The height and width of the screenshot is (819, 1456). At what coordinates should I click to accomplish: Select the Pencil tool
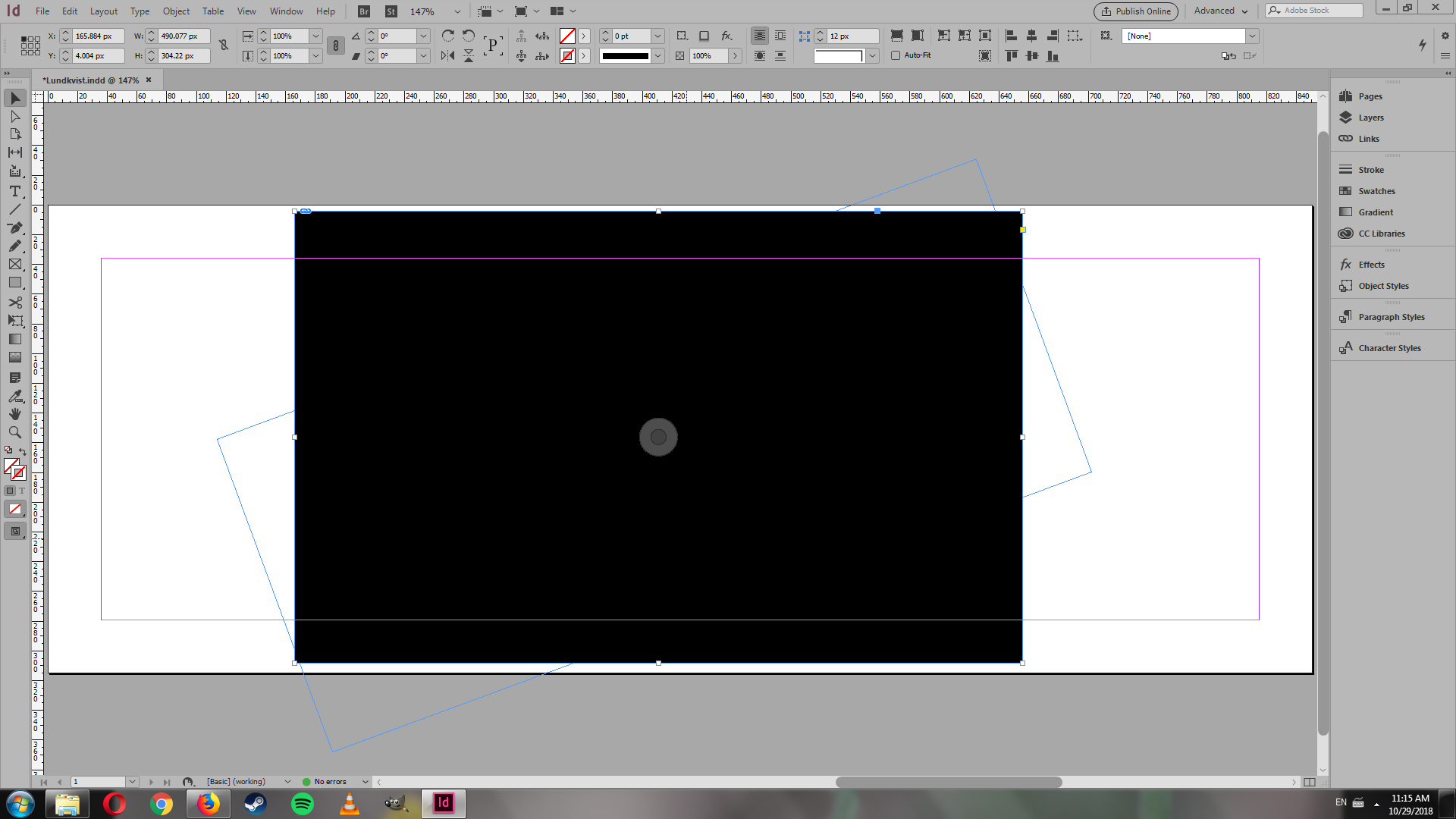click(15, 246)
